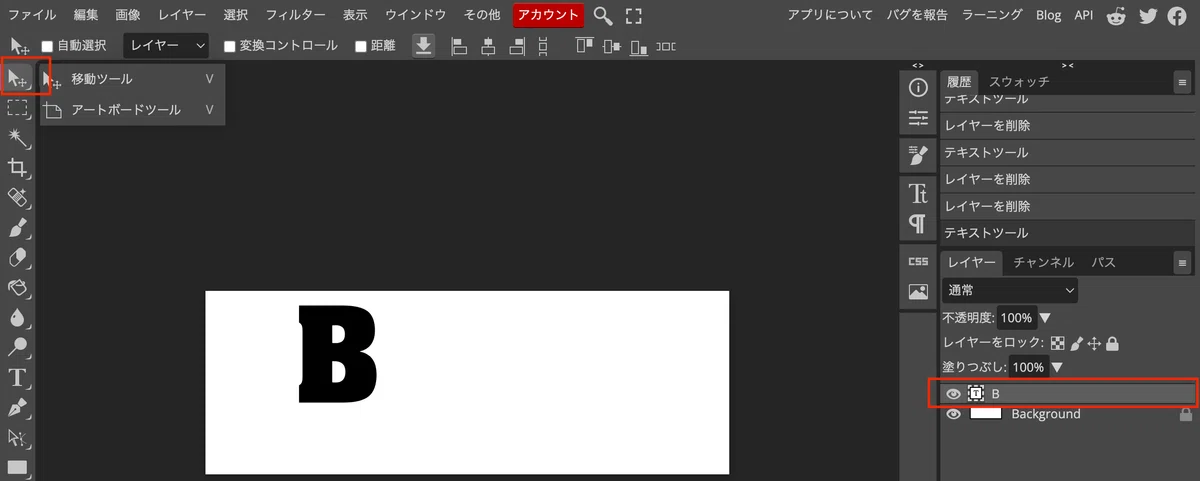Select the Rectangle shape tool
The width and height of the screenshot is (1200, 481).
(x=17, y=467)
